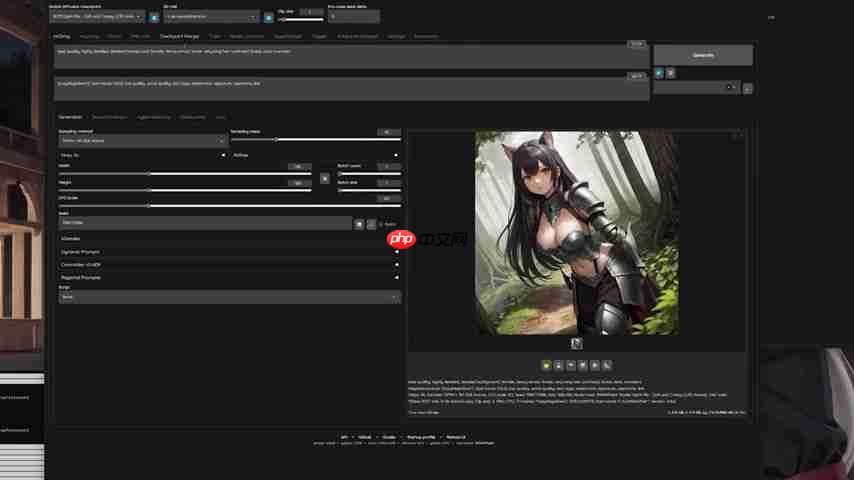The image size is (854, 480).
Task: Open the Train tab
Action: [x=215, y=37]
